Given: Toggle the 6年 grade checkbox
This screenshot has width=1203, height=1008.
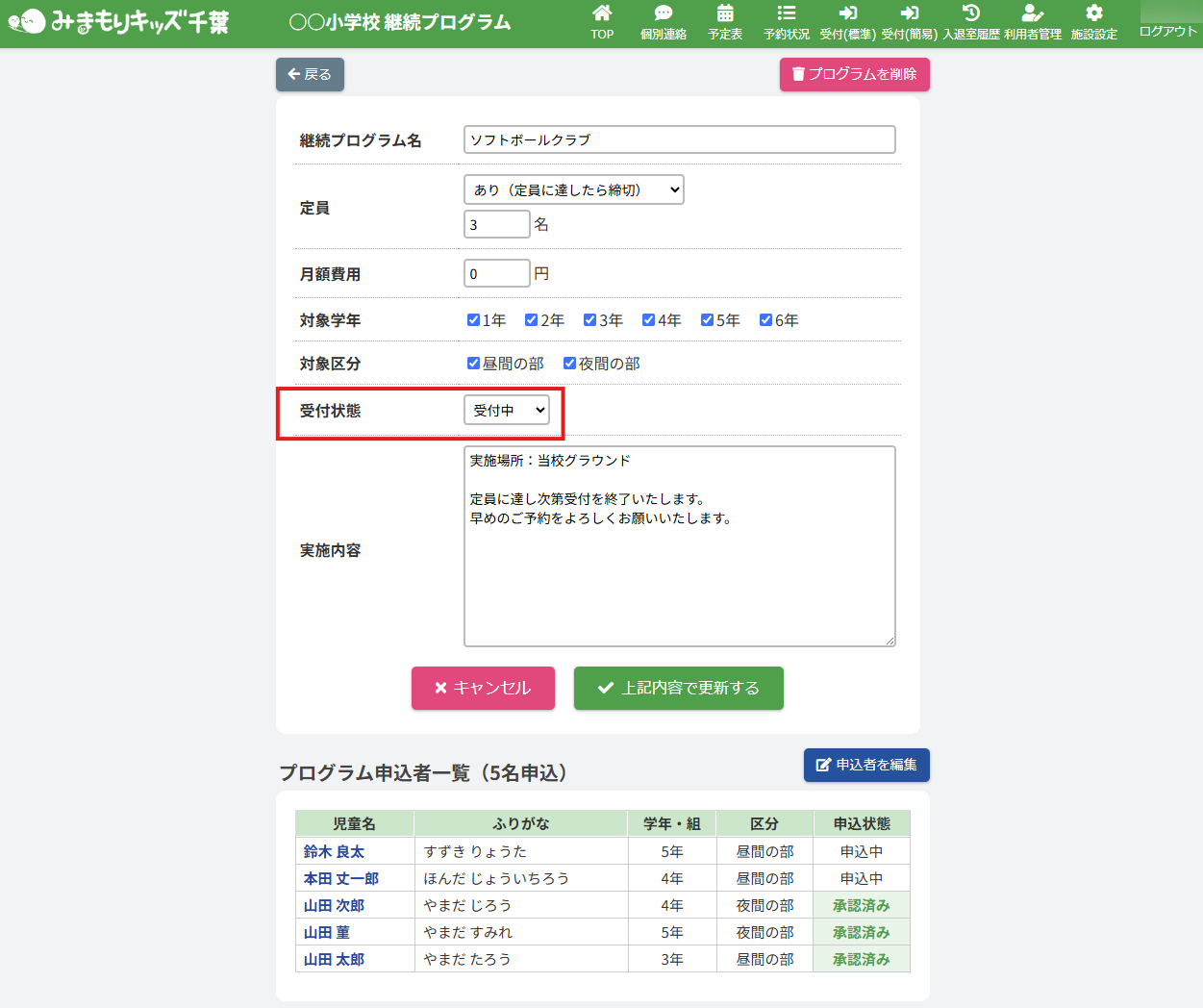Looking at the screenshot, I should [765, 320].
